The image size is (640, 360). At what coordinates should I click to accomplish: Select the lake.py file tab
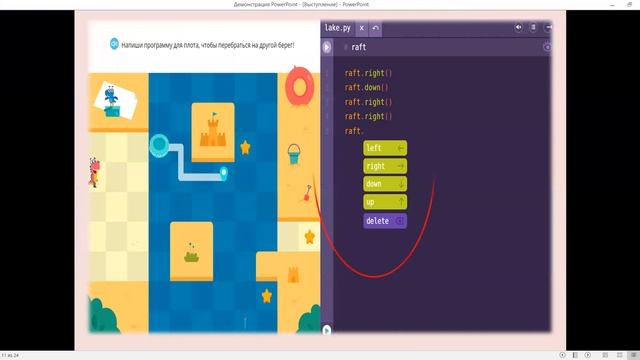(338, 28)
